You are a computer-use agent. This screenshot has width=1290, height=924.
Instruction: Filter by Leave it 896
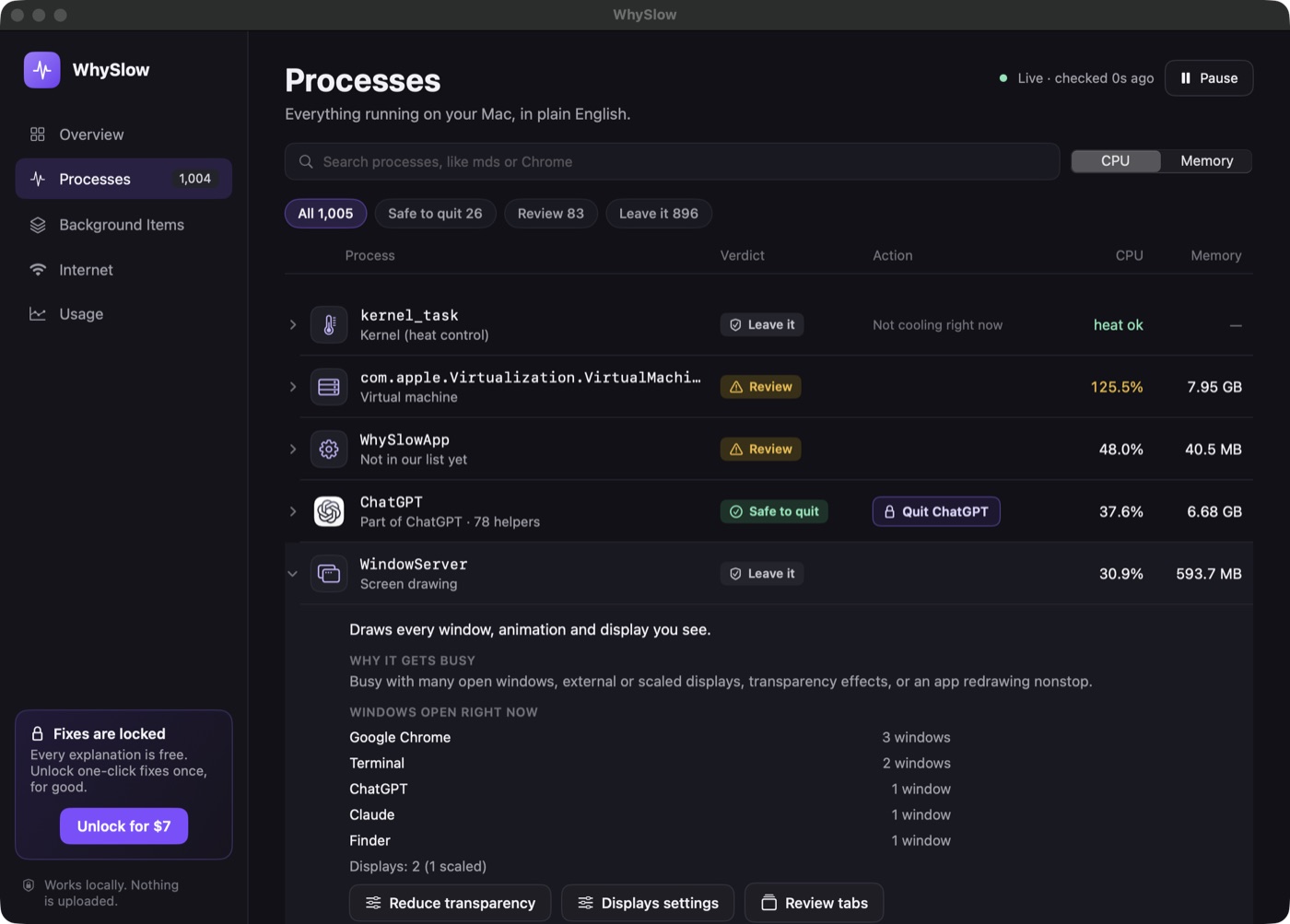659,214
